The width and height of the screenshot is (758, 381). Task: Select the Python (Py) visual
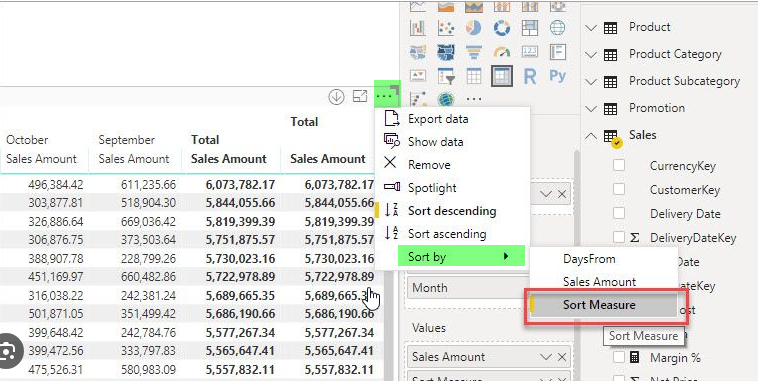pyautogui.click(x=557, y=76)
